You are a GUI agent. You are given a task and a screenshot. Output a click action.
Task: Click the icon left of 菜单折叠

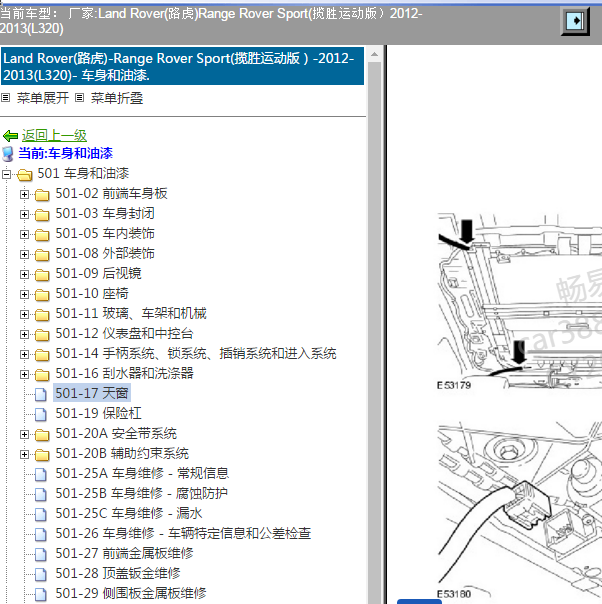coord(79,98)
